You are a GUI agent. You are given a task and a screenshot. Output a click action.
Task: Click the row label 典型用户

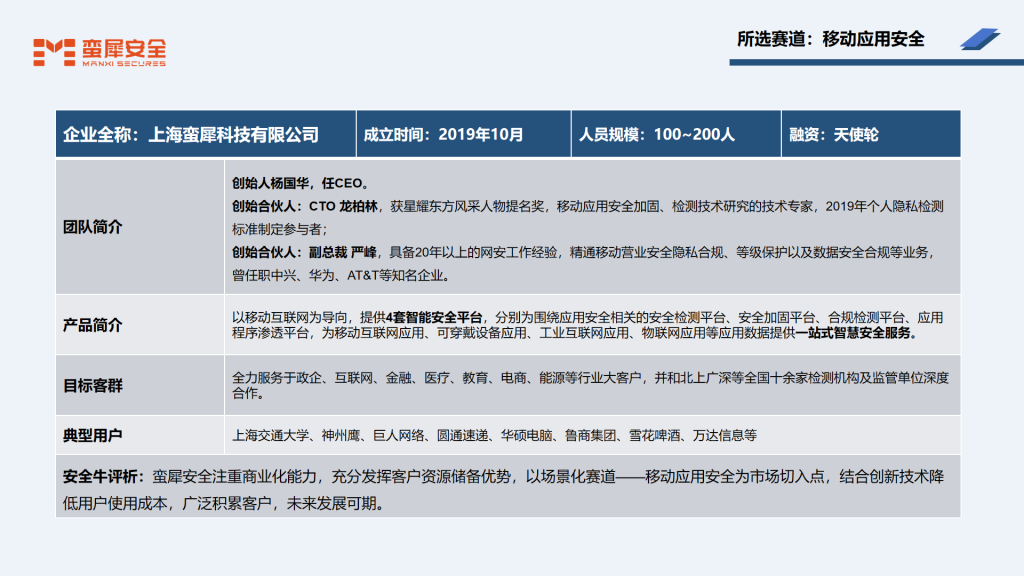(x=92, y=436)
